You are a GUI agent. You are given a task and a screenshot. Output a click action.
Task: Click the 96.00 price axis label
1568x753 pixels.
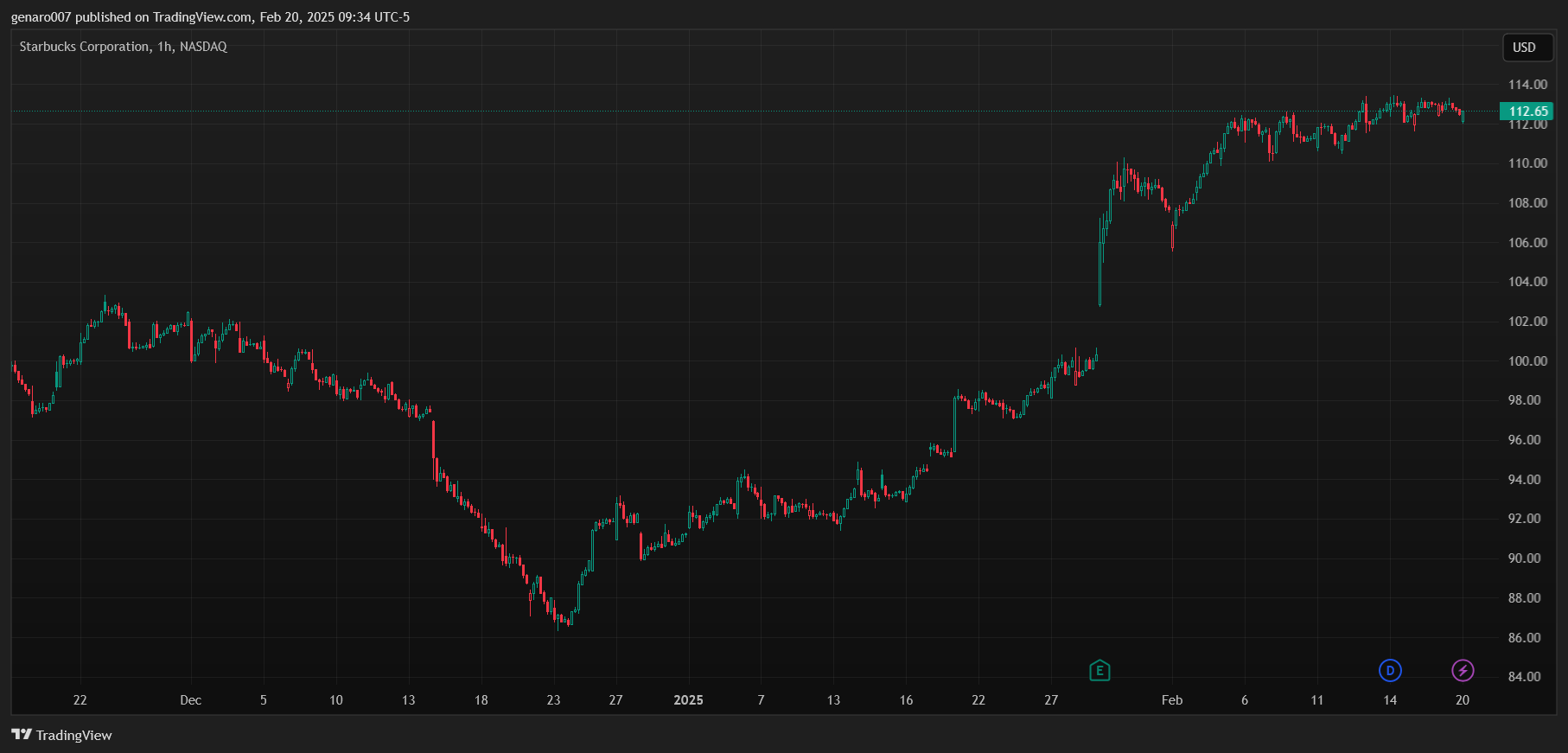(x=1524, y=439)
